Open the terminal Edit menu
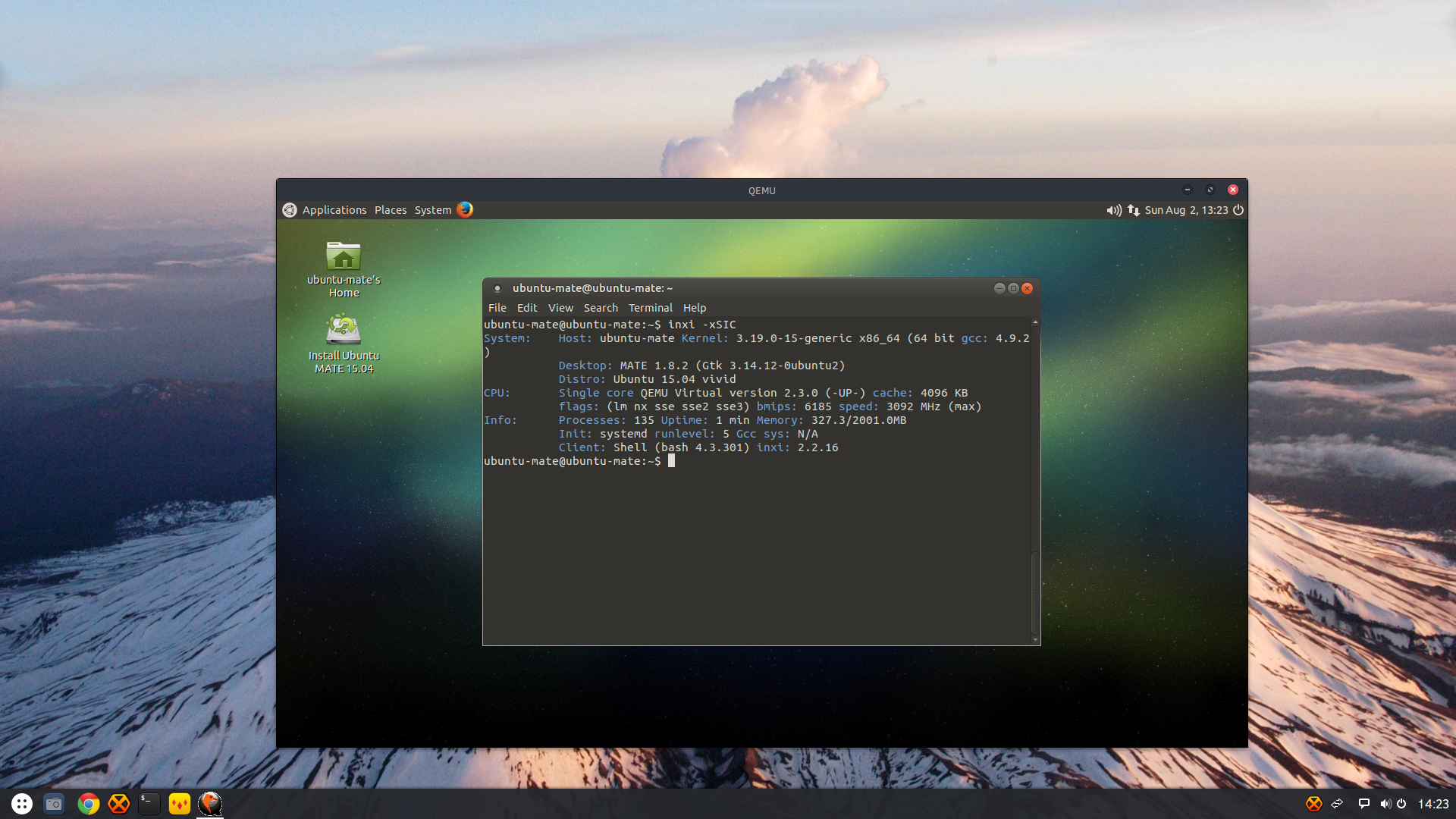This screenshot has width=1456, height=819. [527, 308]
